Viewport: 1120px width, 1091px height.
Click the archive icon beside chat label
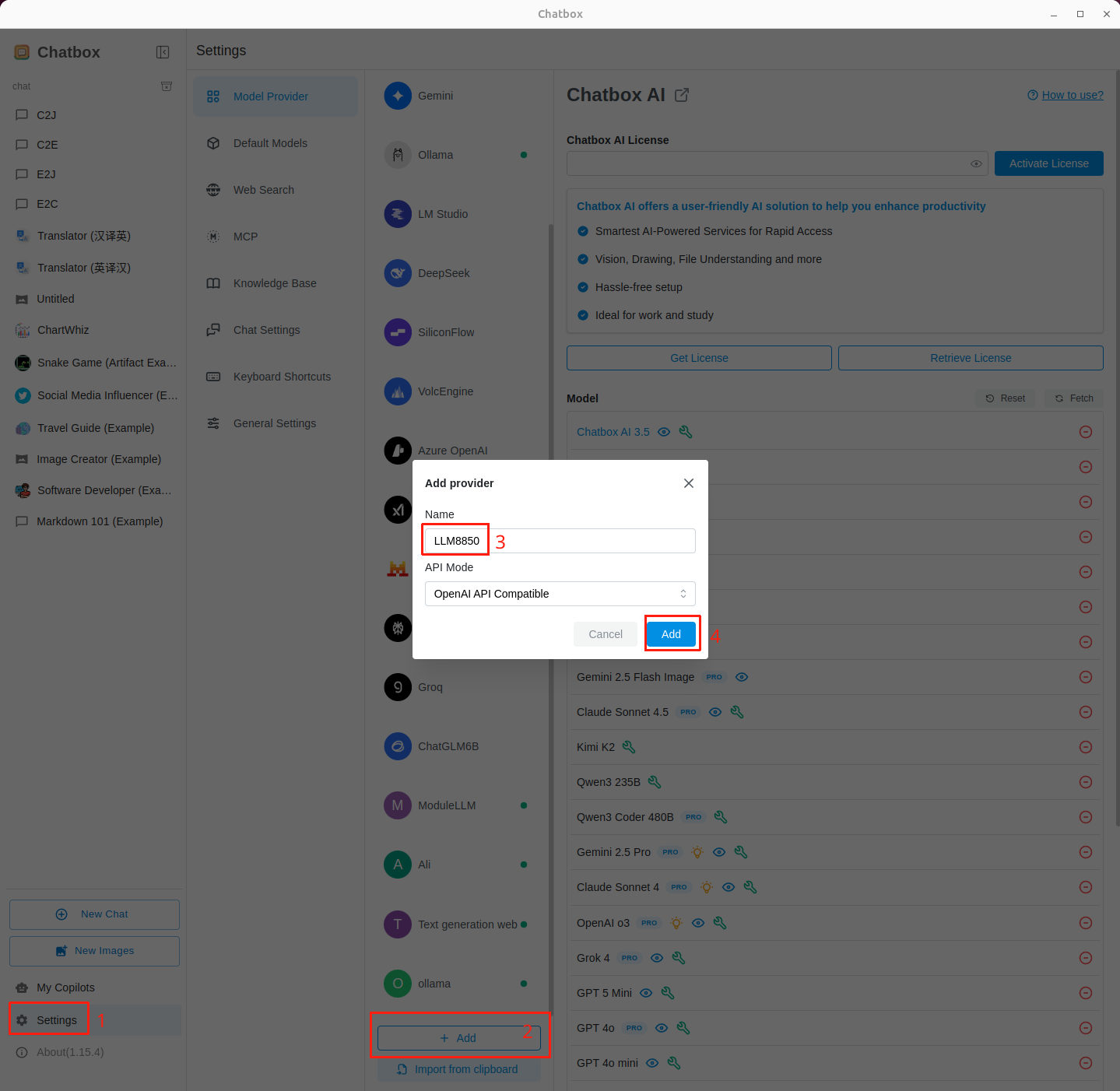166,86
